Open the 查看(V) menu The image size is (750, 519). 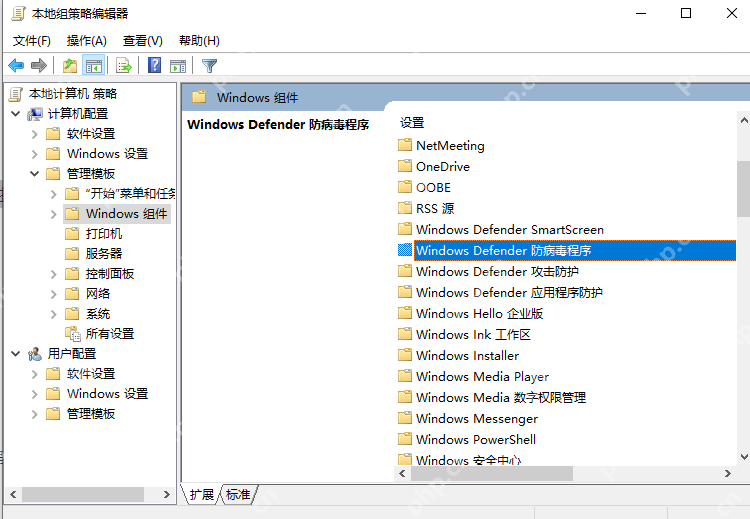tap(143, 41)
